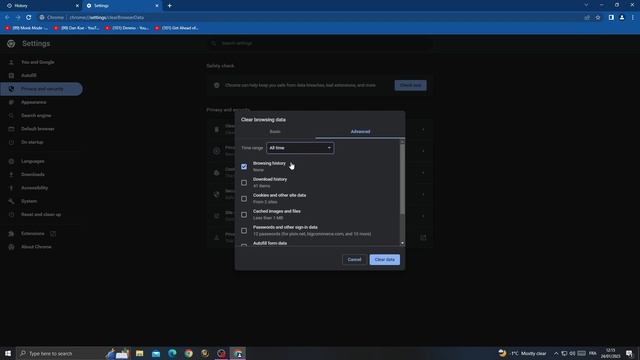Open System settings
This screenshot has width=640, height=360.
click(x=29, y=201)
